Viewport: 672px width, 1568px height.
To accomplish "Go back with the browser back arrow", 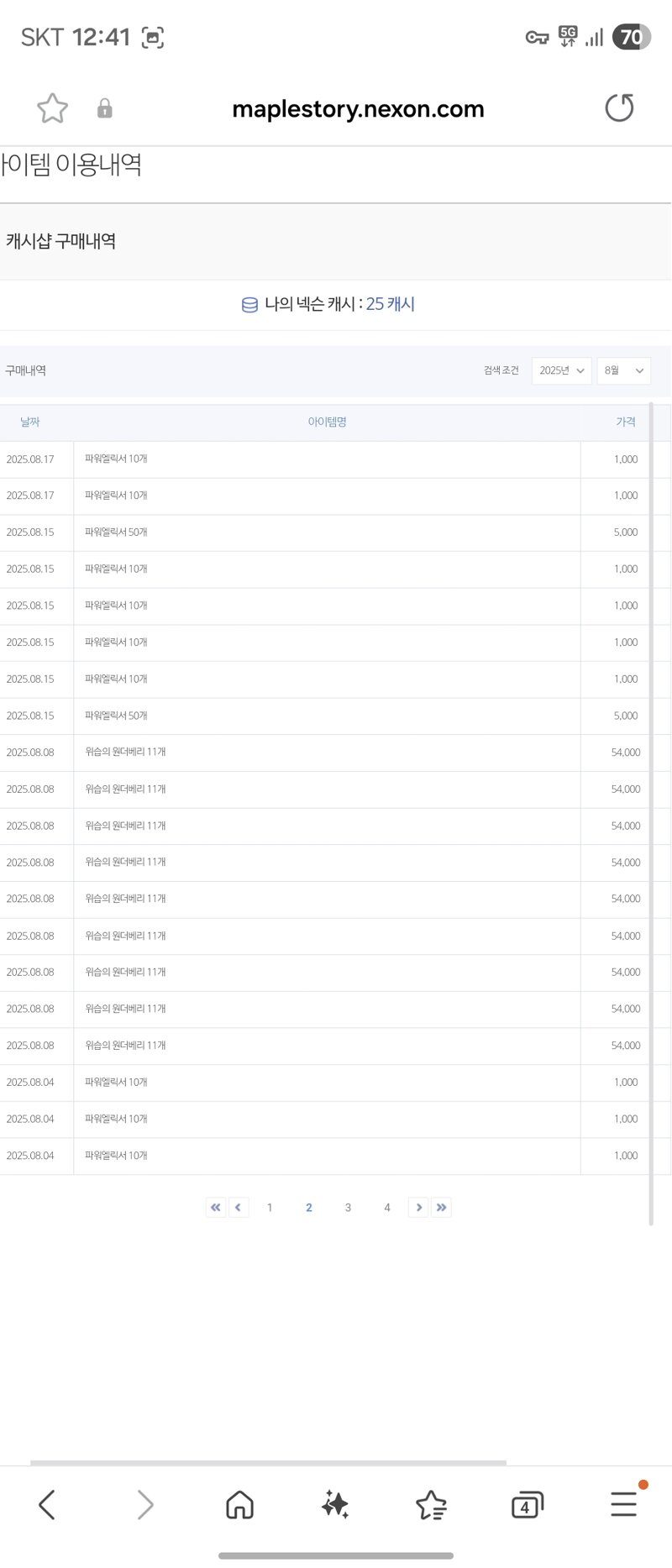I will click(x=47, y=1505).
